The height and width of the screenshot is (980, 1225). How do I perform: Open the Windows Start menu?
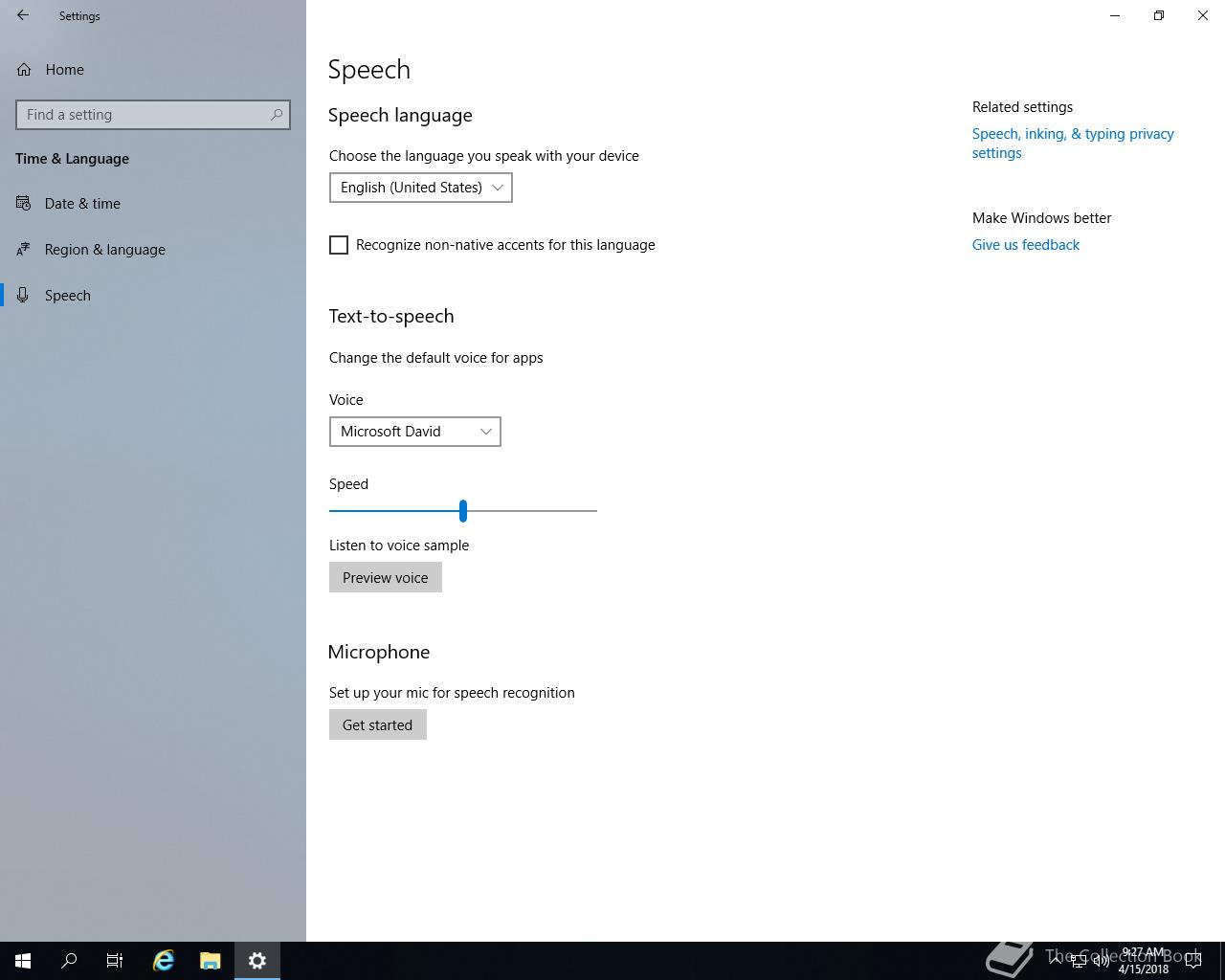(x=23, y=961)
